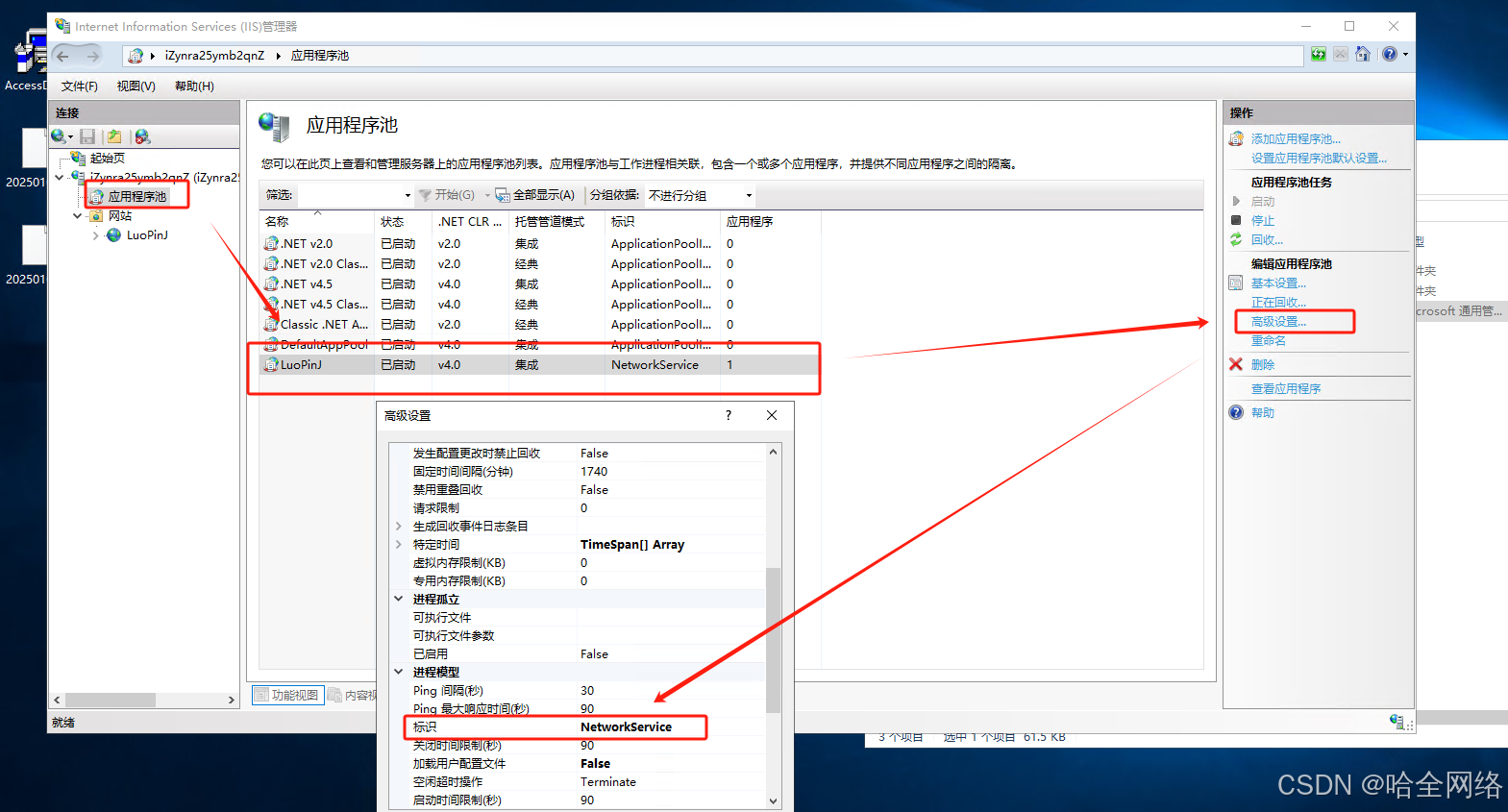Click the 高级设置 dialog question-mark help button
This screenshot has height=812, width=1508.
pyautogui.click(x=729, y=415)
